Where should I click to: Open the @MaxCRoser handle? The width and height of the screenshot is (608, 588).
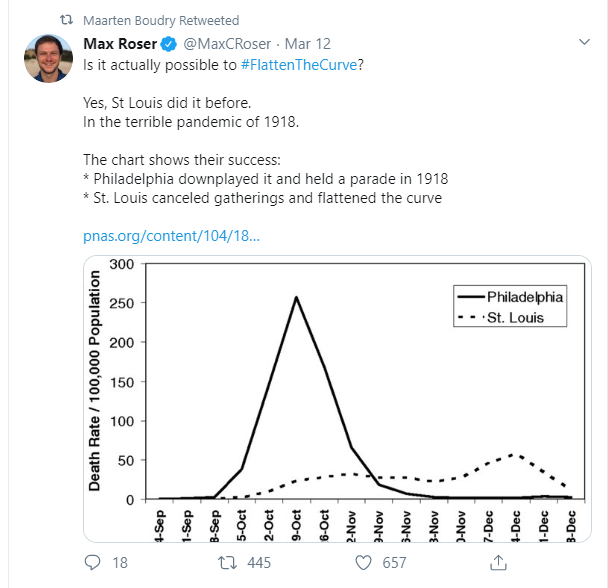[226, 44]
